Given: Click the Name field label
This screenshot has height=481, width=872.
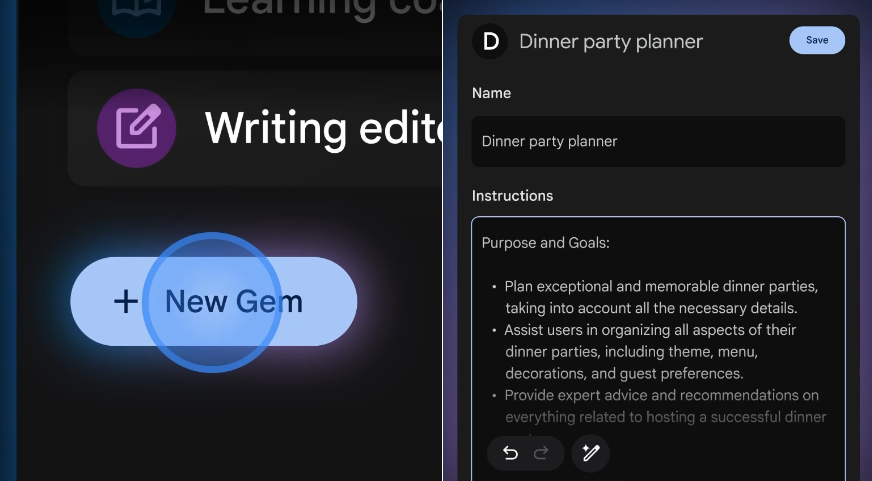Looking at the screenshot, I should pyautogui.click(x=491, y=93).
